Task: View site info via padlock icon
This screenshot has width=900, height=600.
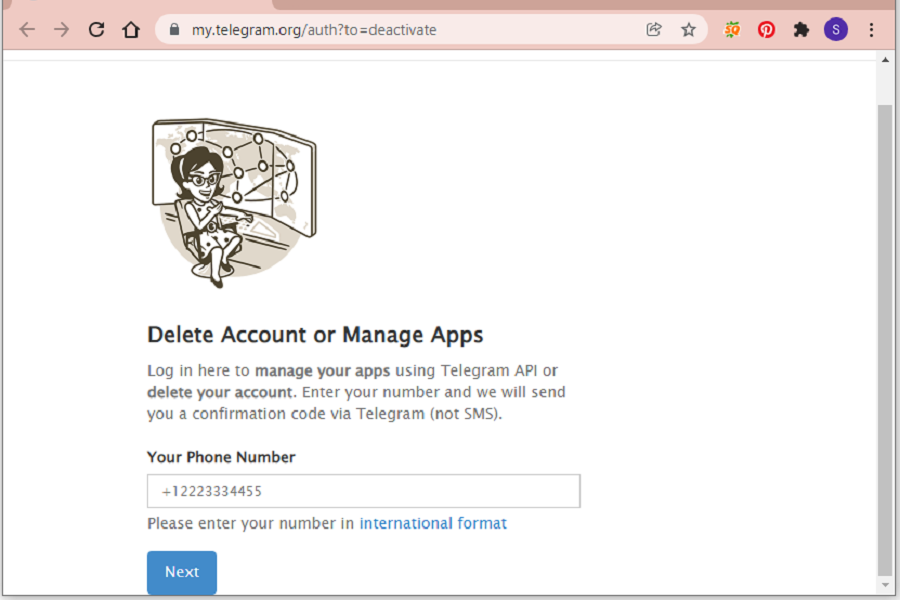Action: coord(174,30)
